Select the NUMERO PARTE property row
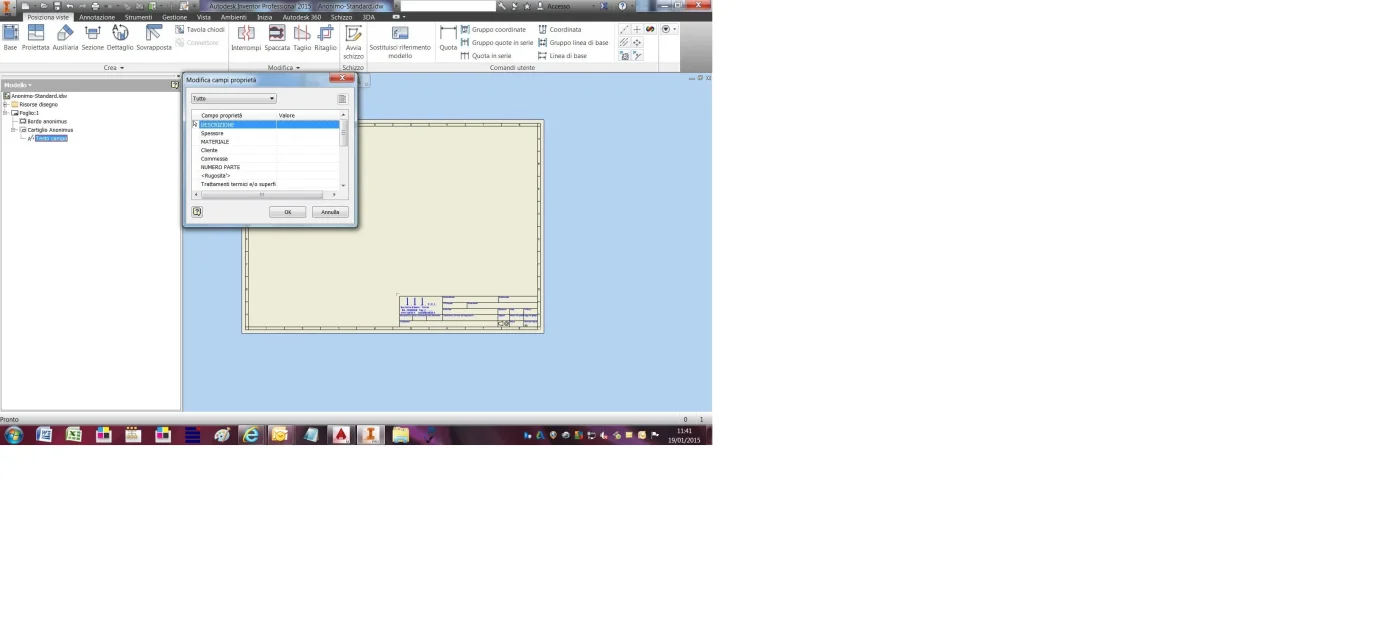This screenshot has width=1400, height=640. point(265,167)
